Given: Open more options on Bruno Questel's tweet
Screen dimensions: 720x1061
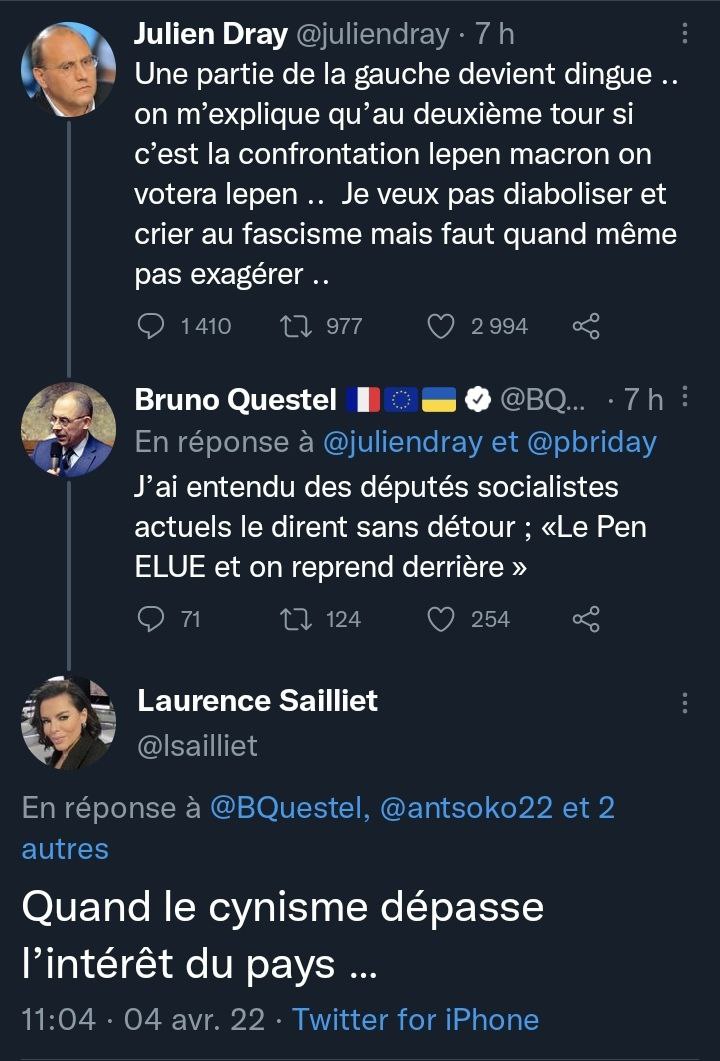Looking at the screenshot, I should (x=685, y=398).
